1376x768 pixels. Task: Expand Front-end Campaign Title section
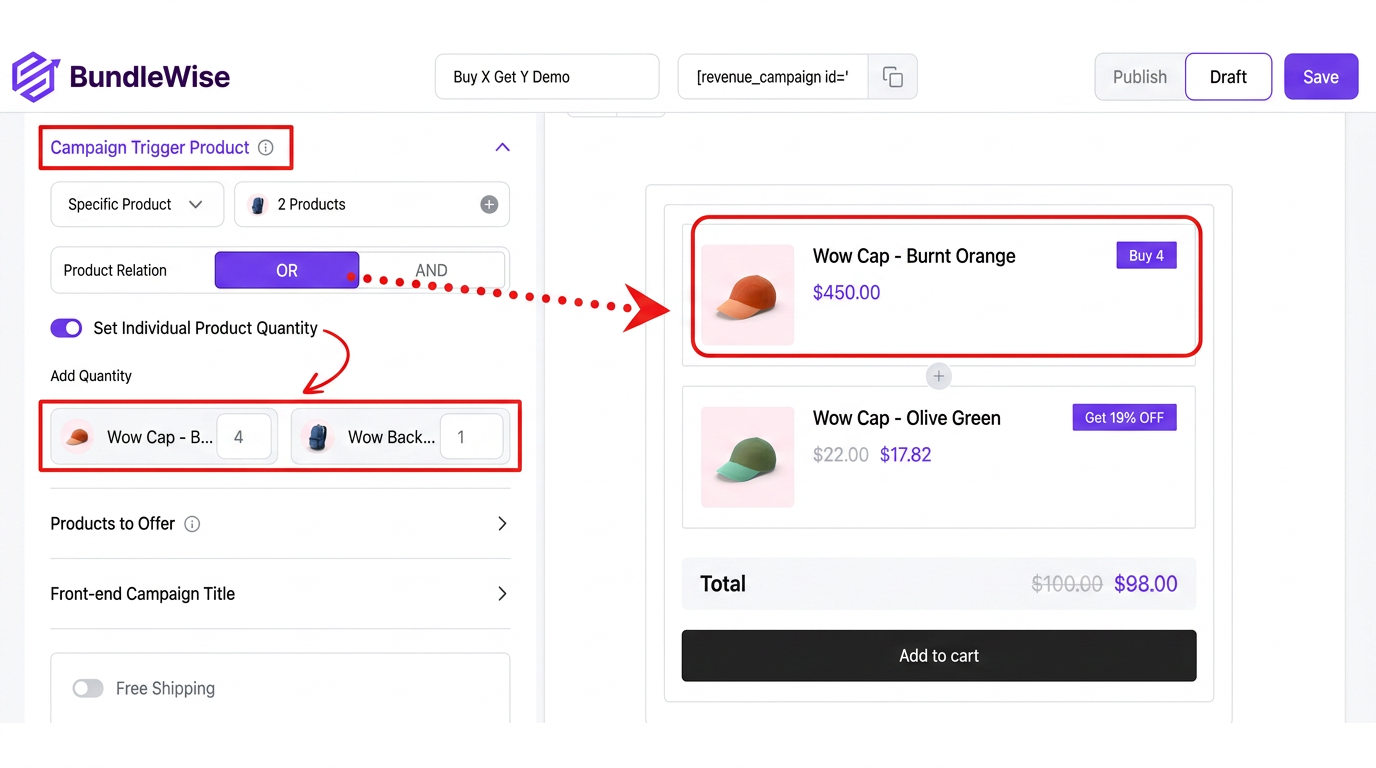tap(502, 594)
